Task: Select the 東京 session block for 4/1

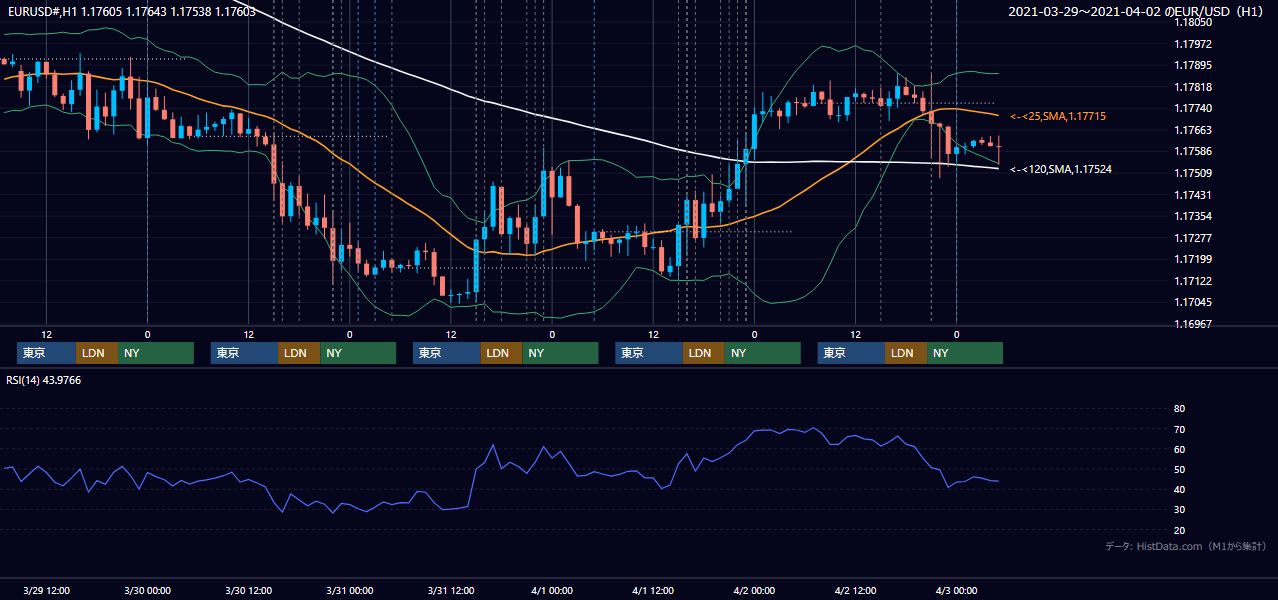Action: [649, 353]
